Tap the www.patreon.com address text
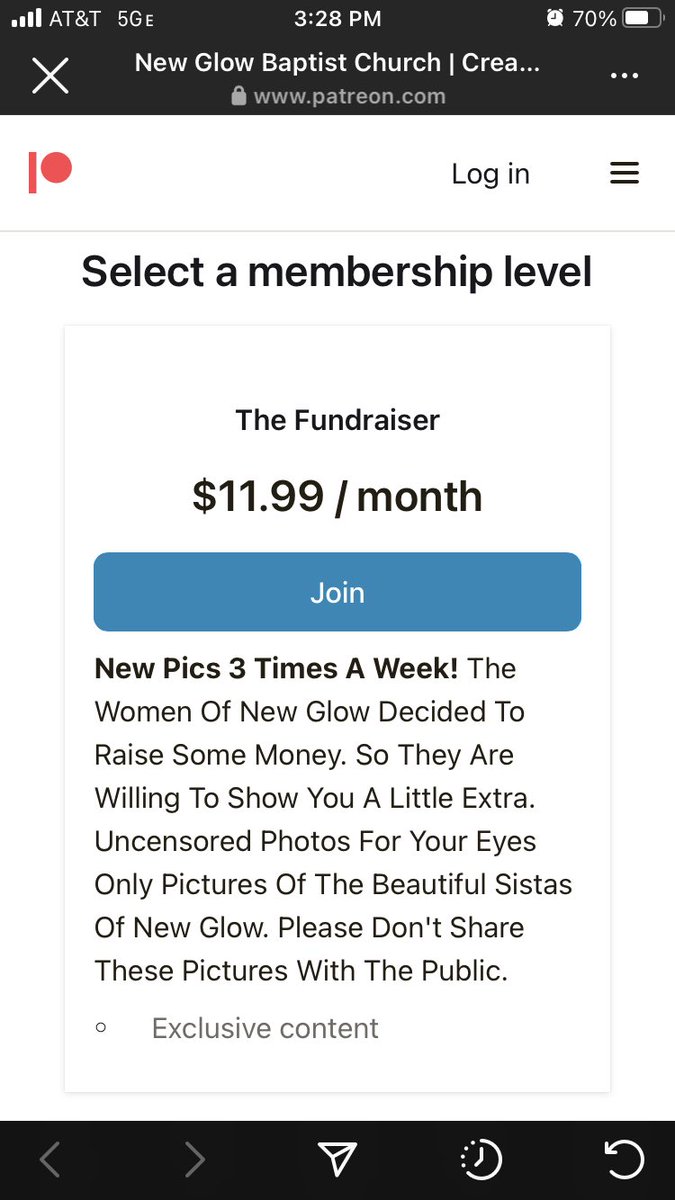 [349, 97]
